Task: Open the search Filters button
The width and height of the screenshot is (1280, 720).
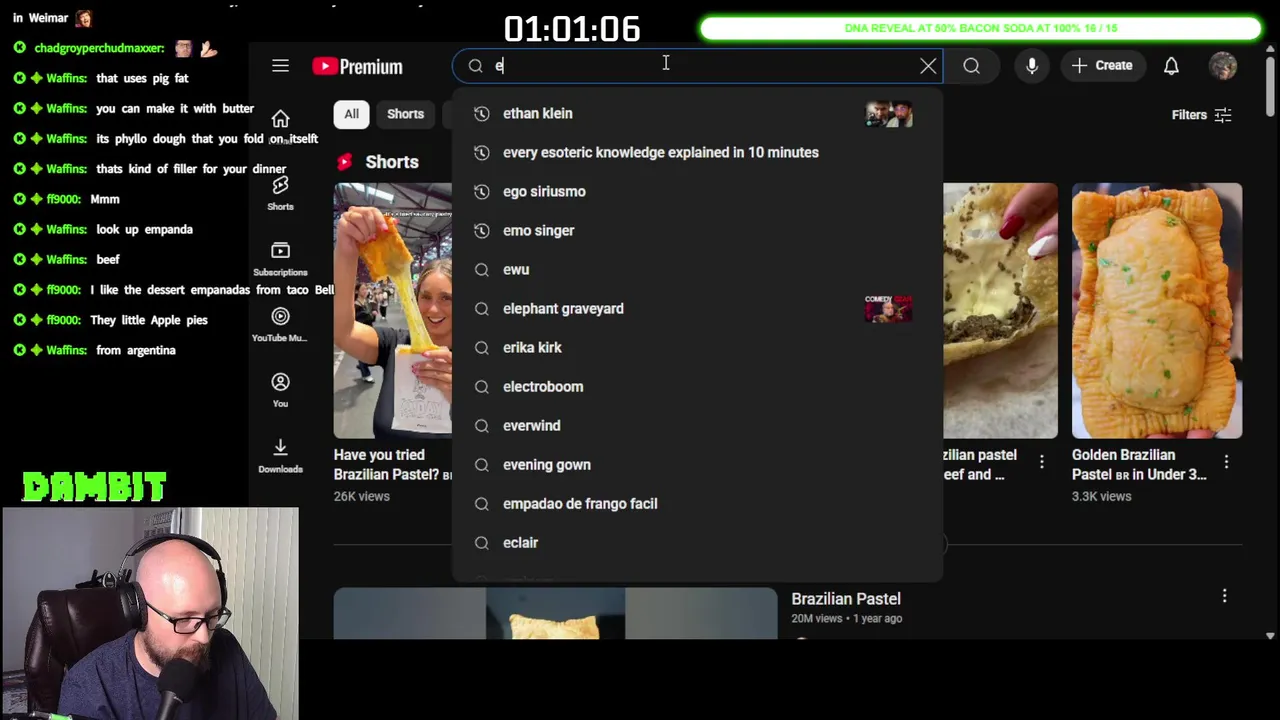Action: click(1201, 115)
